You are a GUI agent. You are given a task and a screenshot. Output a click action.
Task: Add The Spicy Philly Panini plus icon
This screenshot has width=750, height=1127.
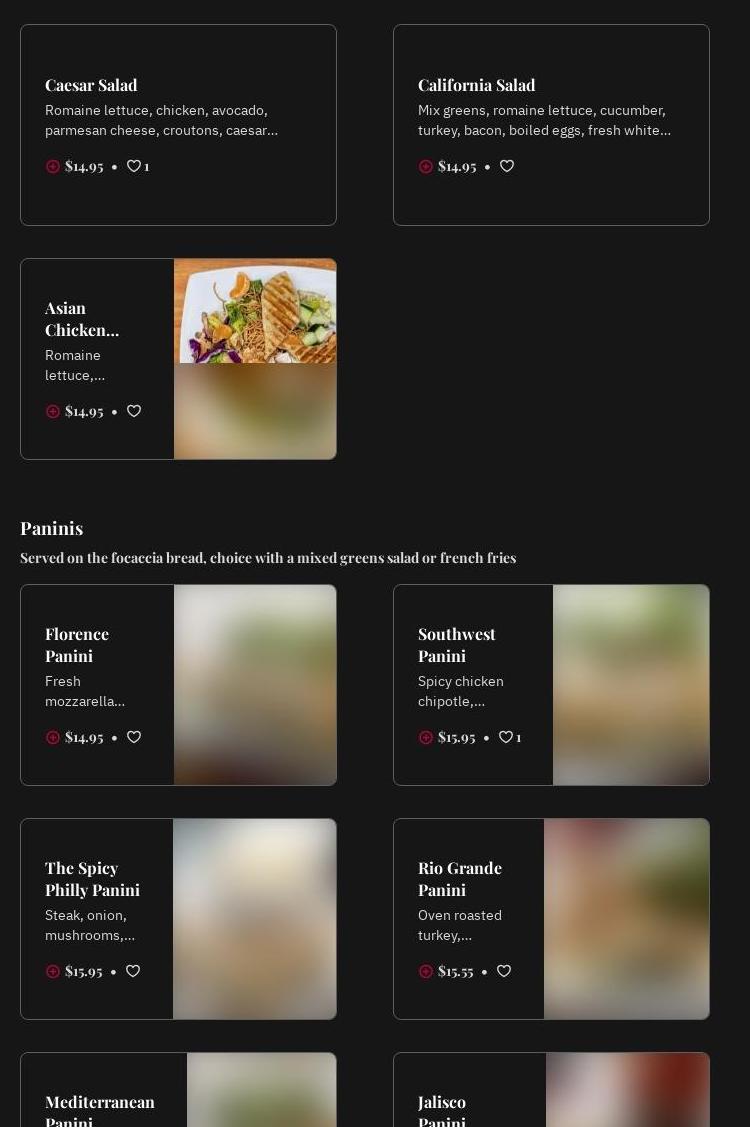(52, 972)
